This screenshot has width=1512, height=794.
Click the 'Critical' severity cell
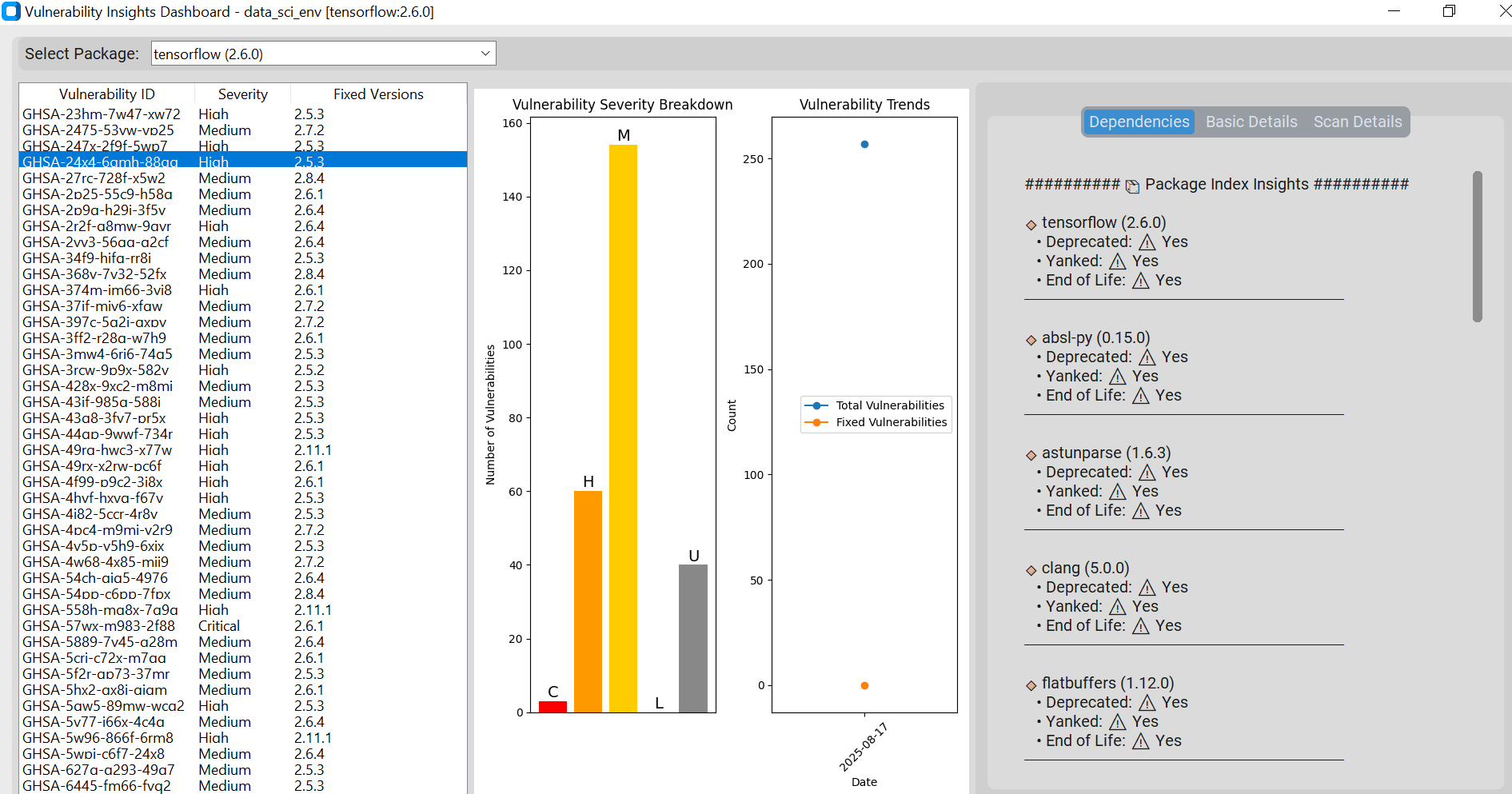(x=219, y=626)
